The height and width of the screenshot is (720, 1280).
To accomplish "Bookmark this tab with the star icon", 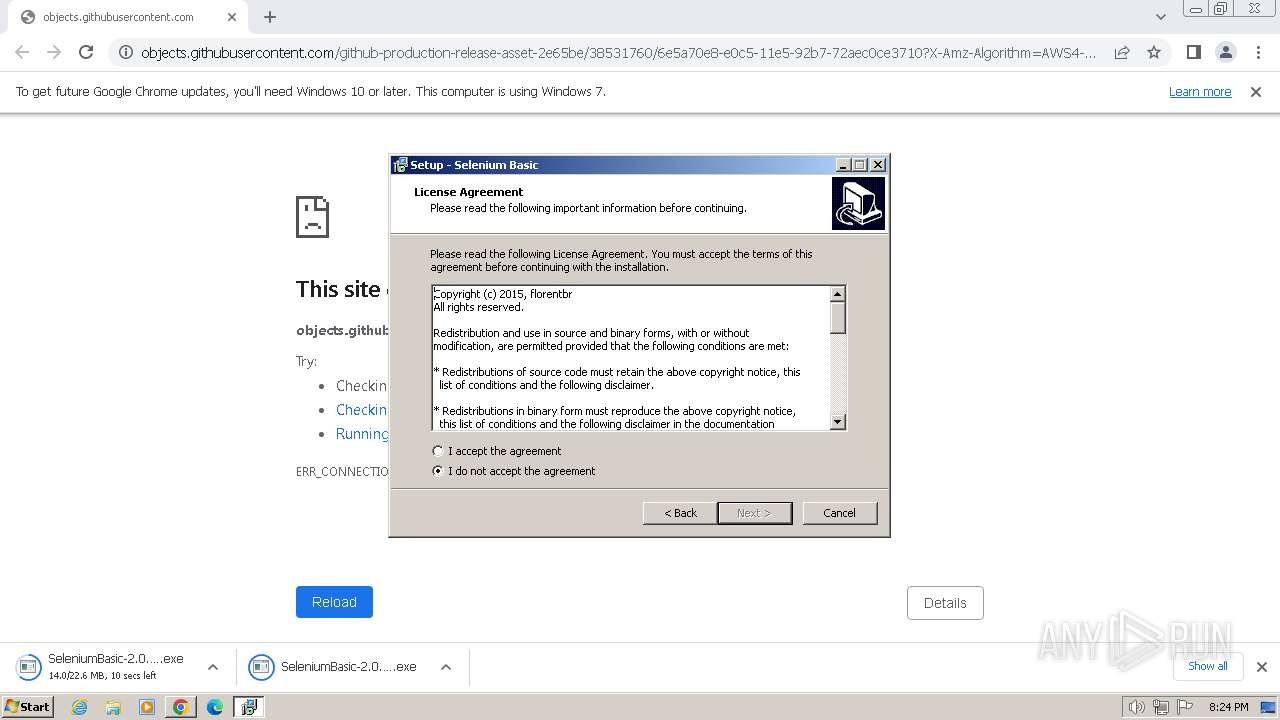I will [1154, 52].
